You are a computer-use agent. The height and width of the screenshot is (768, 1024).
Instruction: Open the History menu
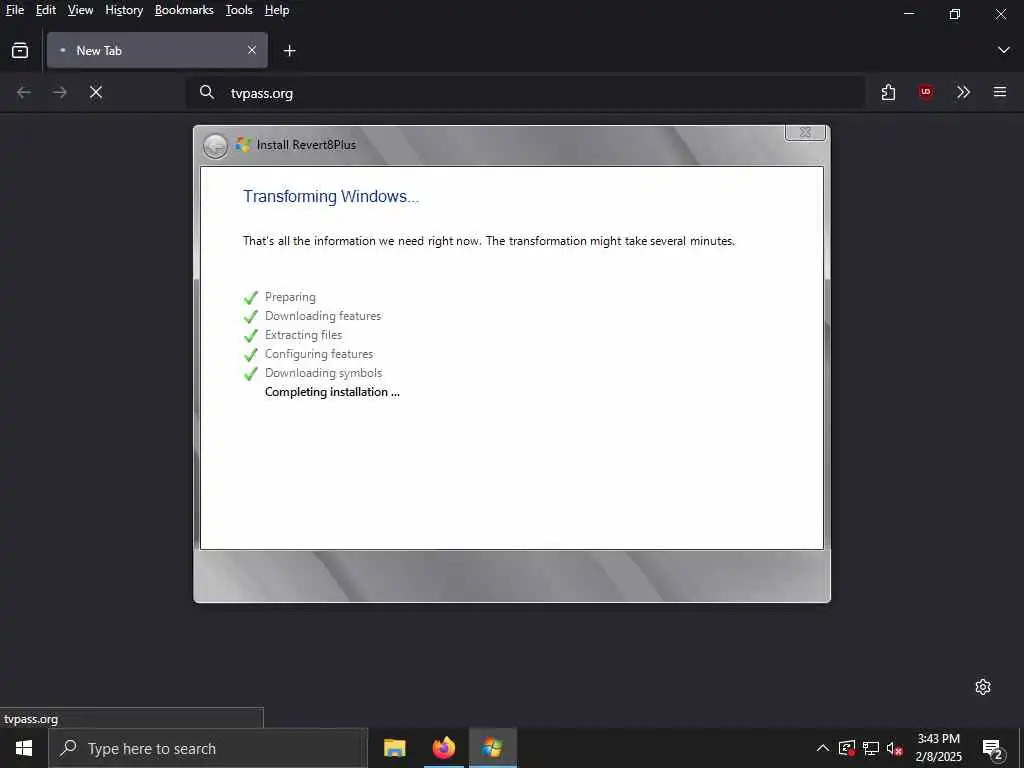click(124, 10)
